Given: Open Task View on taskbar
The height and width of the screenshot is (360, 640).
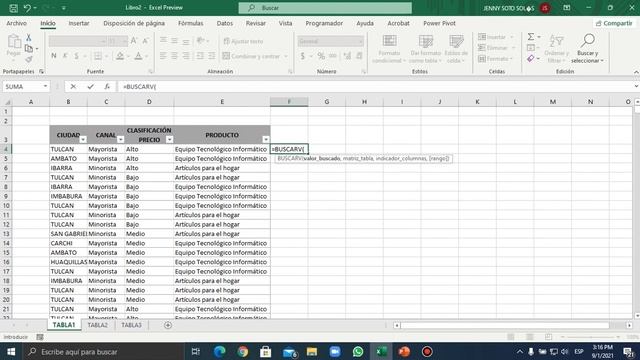Looking at the screenshot, I should pos(196,351).
